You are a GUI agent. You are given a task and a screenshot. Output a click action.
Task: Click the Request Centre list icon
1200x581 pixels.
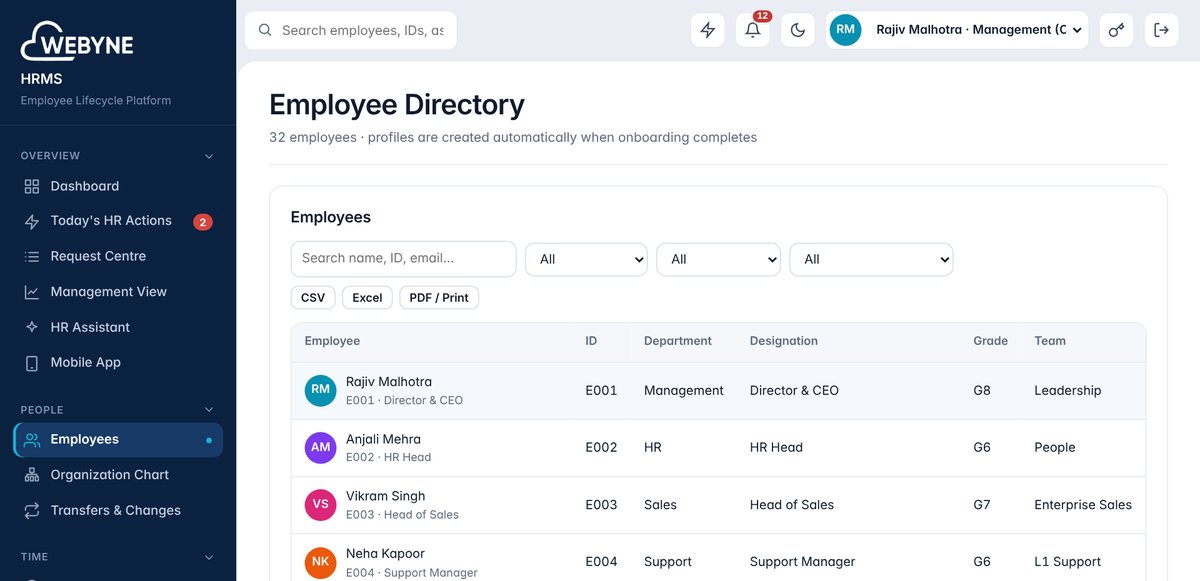[32, 257]
